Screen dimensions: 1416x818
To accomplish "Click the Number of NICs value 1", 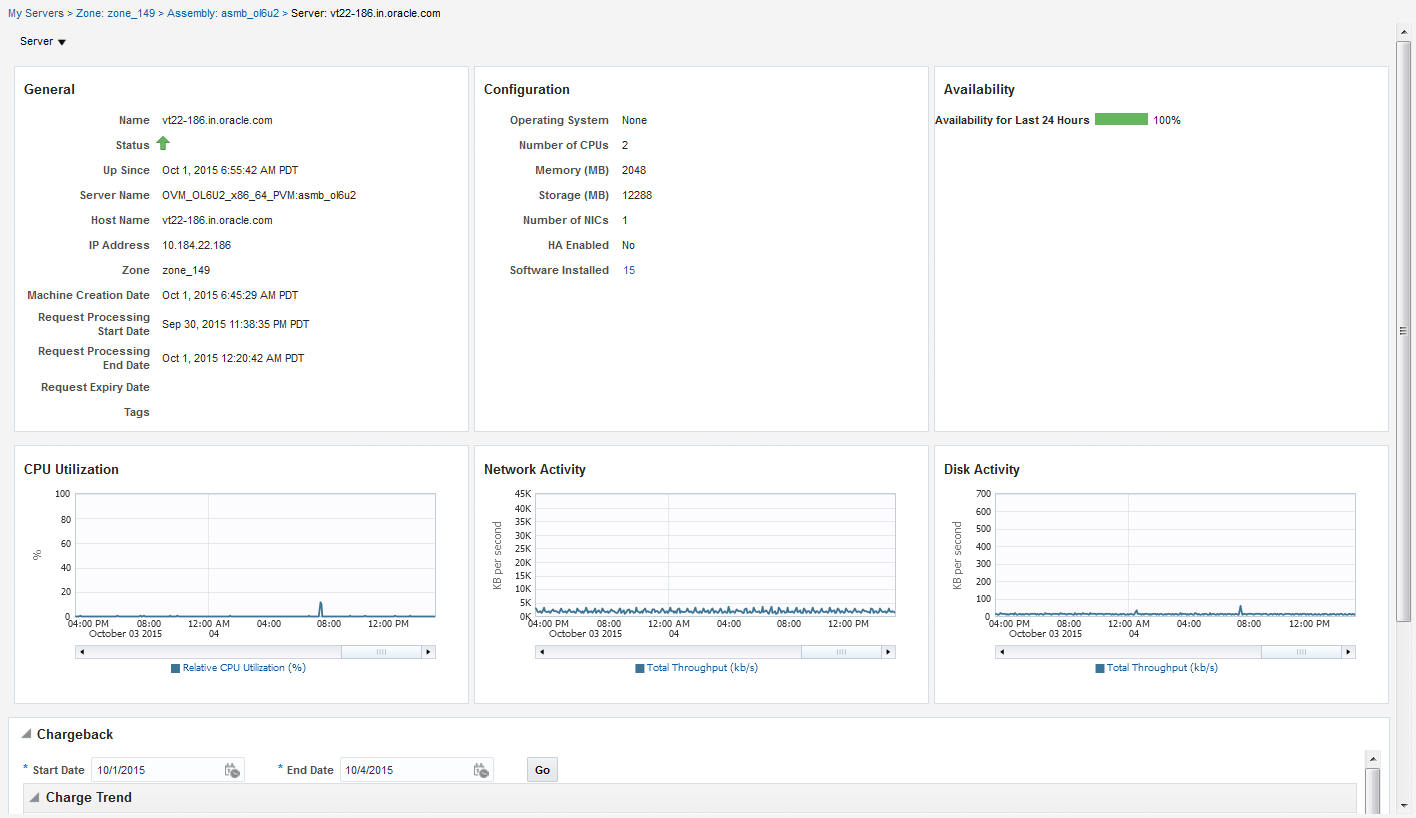I will click(x=625, y=220).
